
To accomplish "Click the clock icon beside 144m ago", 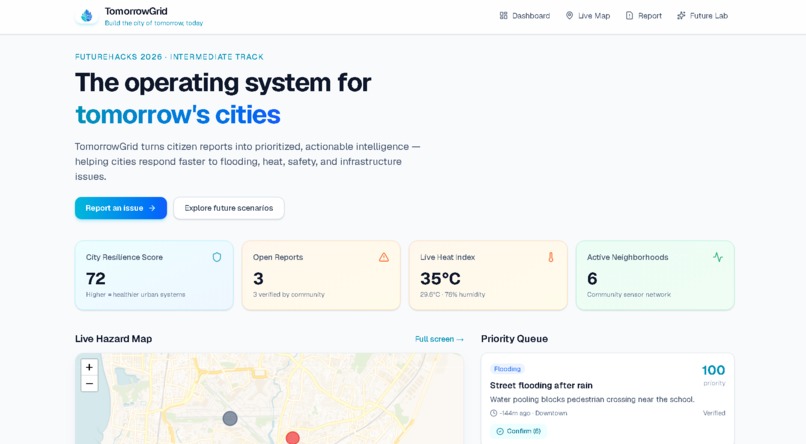I will [493, 413].
